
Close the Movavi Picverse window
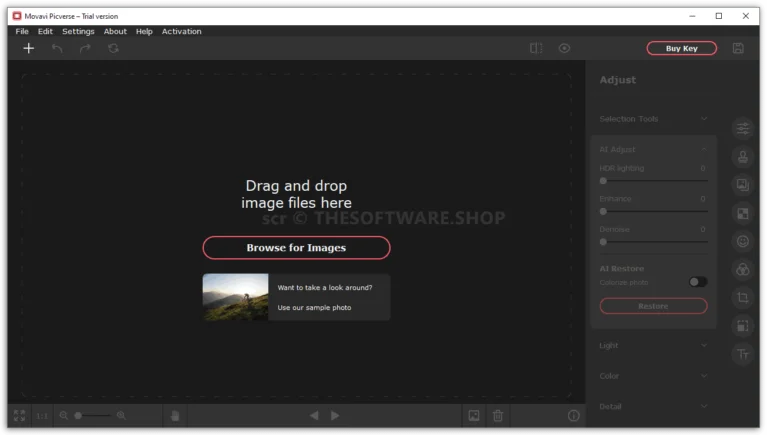tap(745, 16)
